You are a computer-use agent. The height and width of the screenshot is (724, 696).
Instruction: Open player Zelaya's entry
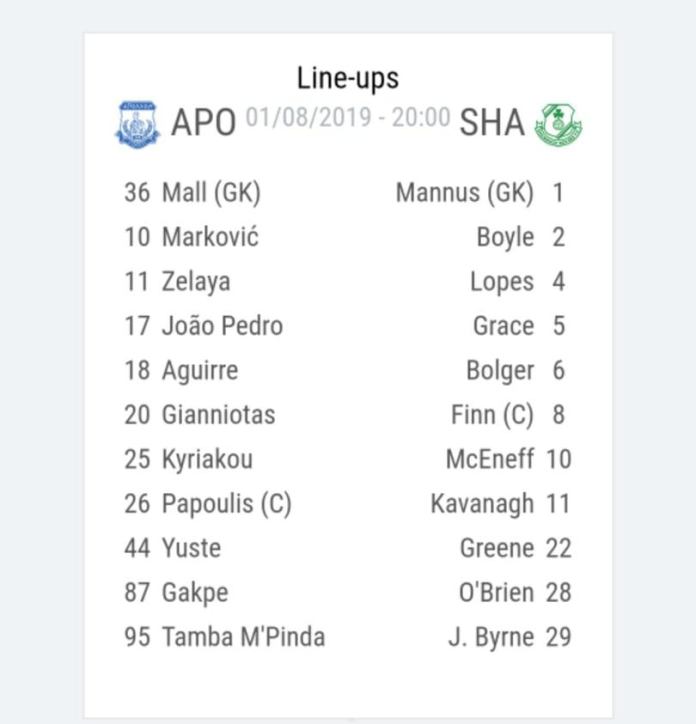[177, 282]
